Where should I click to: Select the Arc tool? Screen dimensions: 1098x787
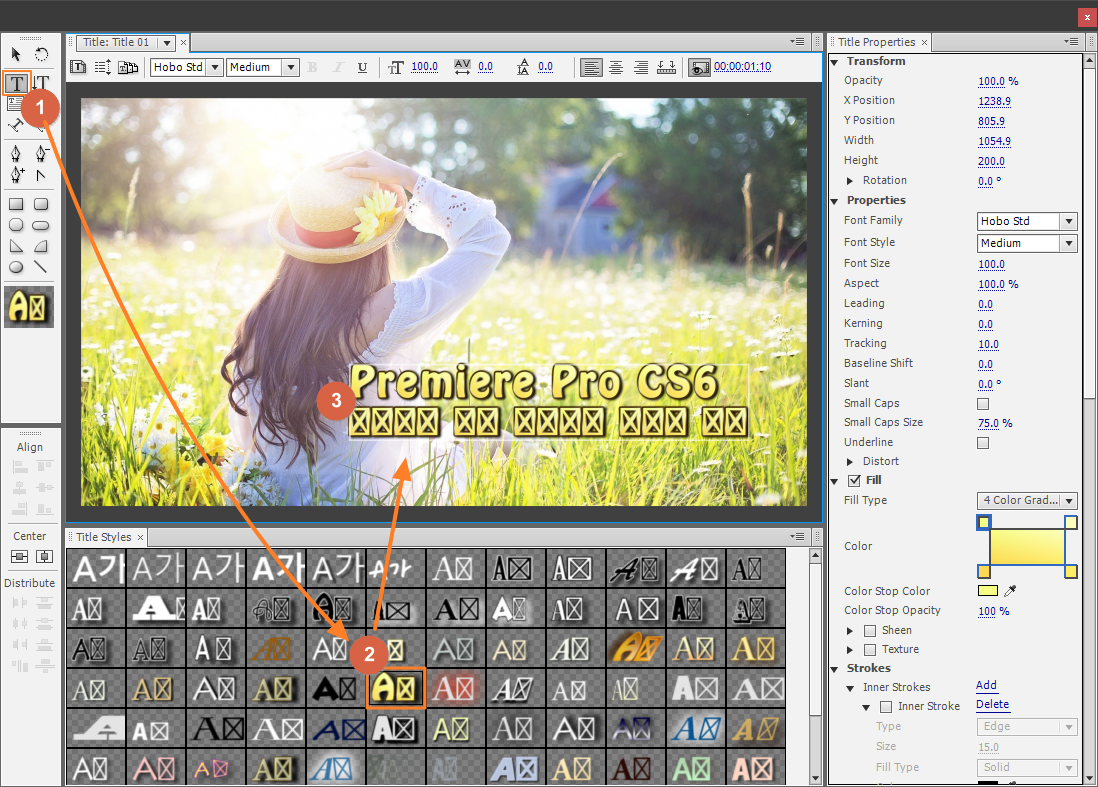pos(41,246)
